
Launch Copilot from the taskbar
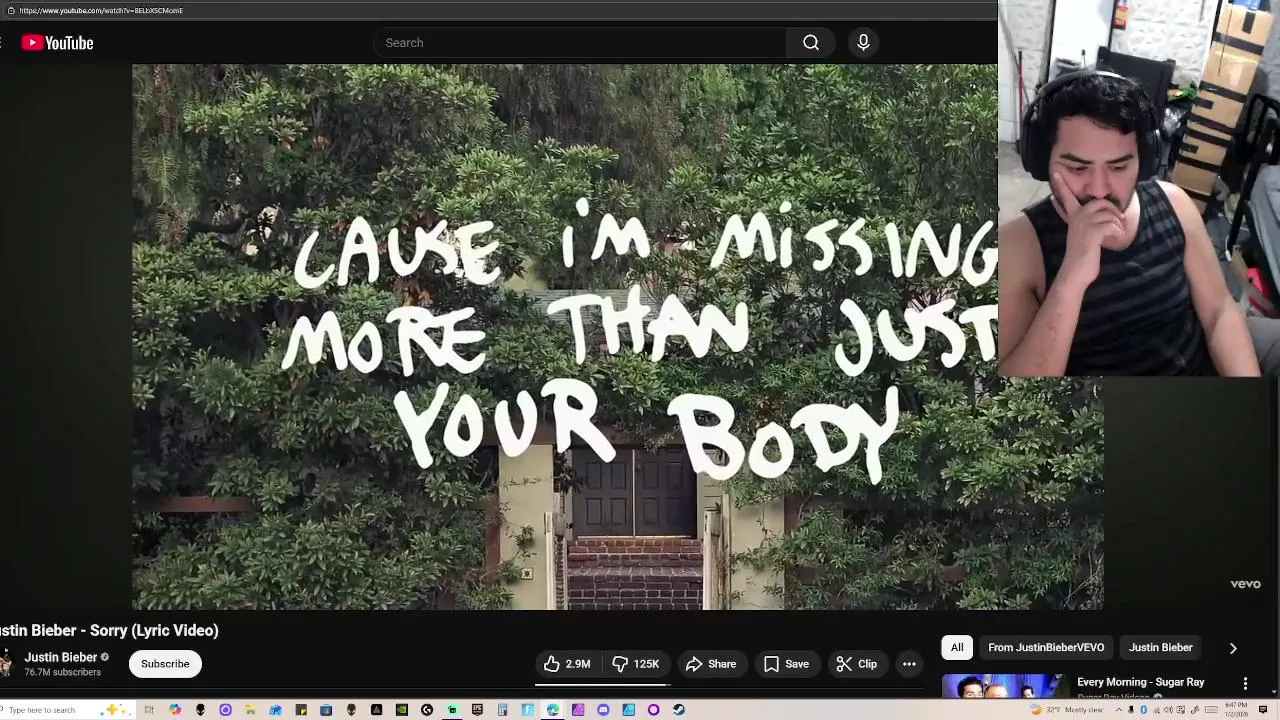click(x=175, y=710)
